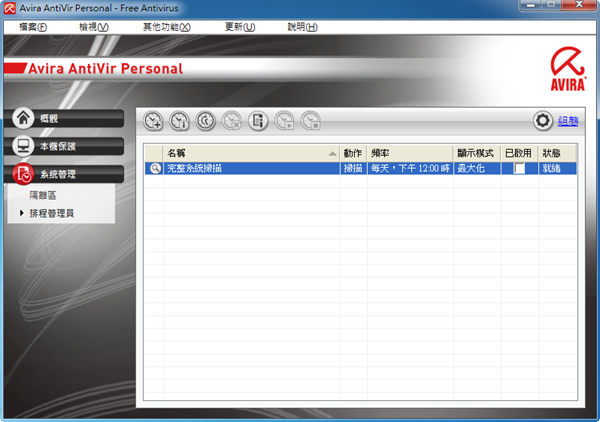Open the 更新(U) menu
This screenshot has height=422, width=600.
(240, 27)
